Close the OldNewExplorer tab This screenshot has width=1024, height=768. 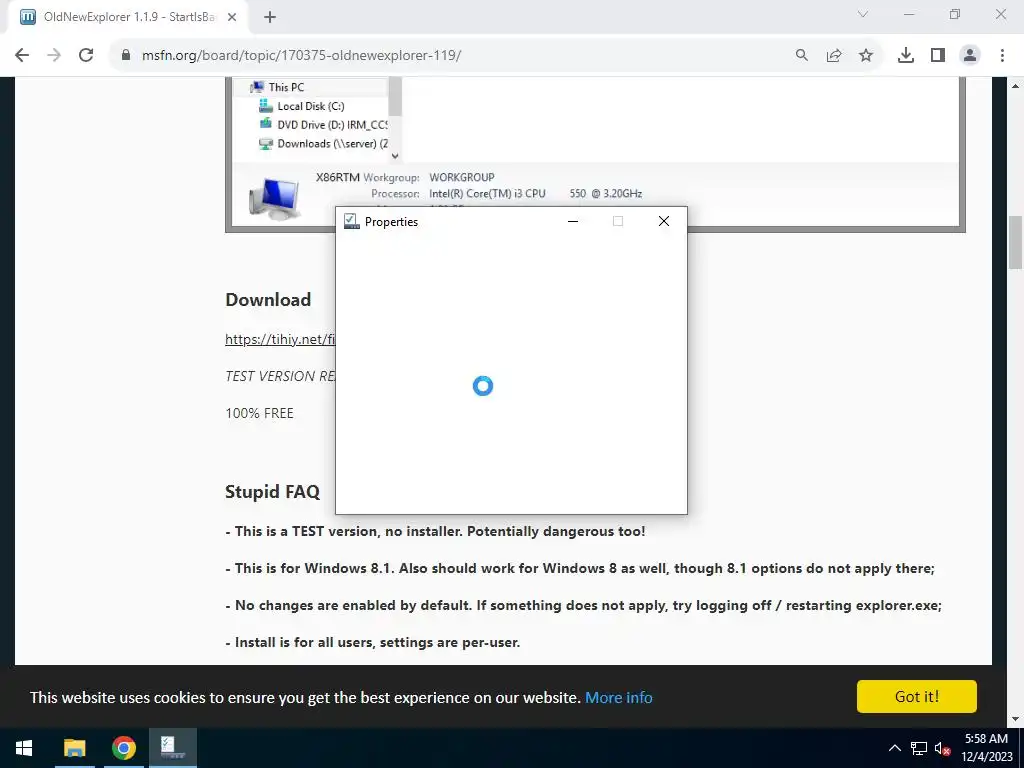coord(232,17)
